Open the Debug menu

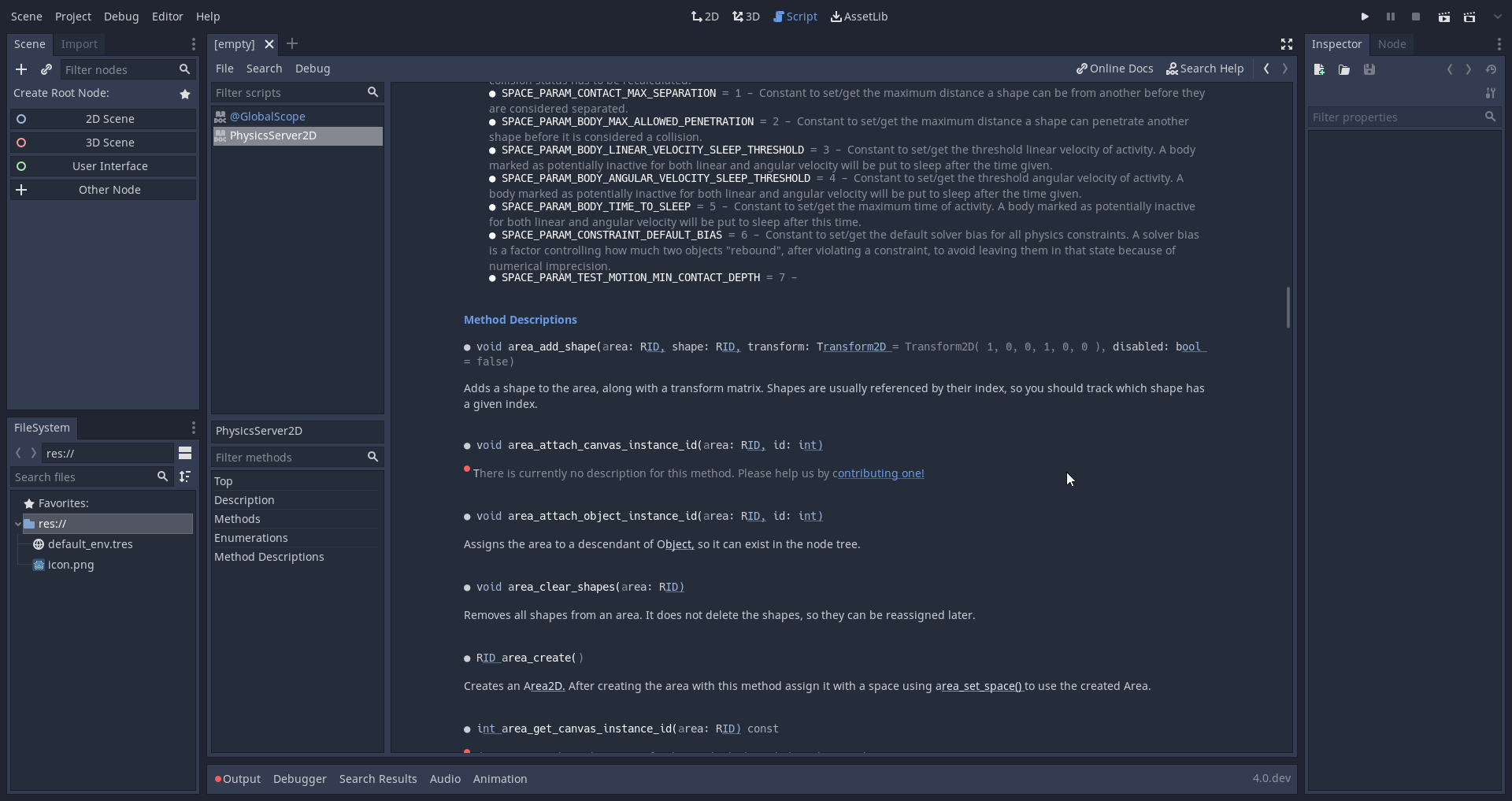point(121,17)
